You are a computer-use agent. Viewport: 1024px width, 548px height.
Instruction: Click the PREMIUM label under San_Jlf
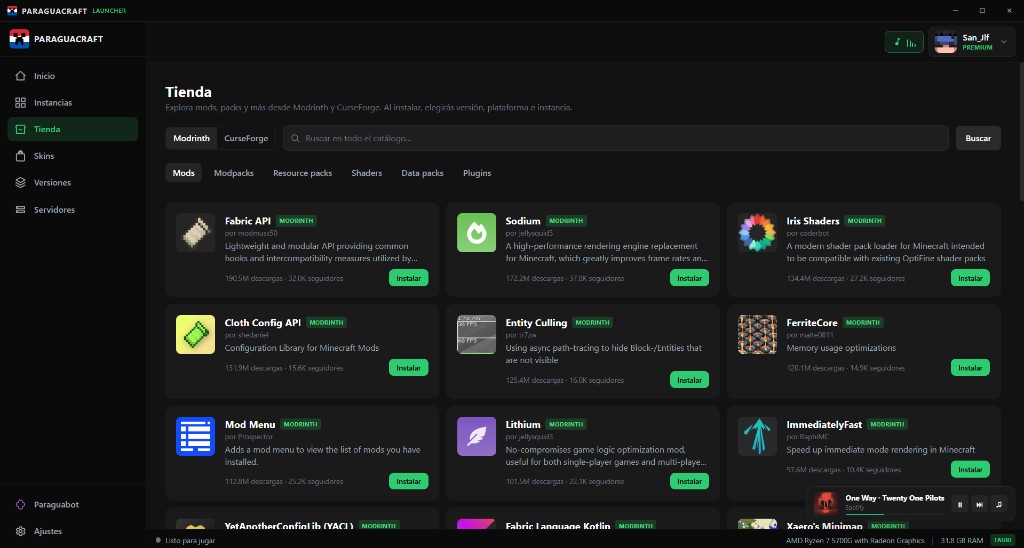(x=977, y=48)
